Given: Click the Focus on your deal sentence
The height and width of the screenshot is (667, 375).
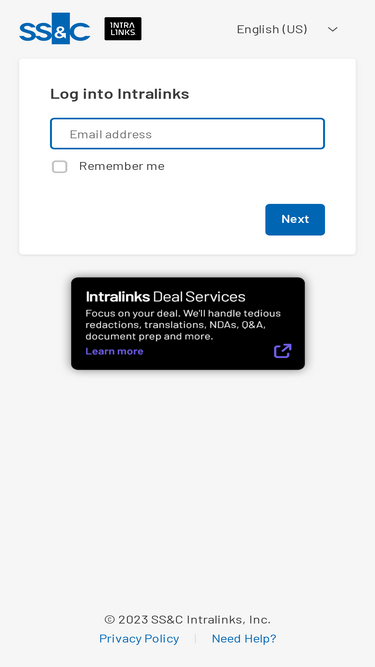Looking at the screenshot, I should point(133,314).
